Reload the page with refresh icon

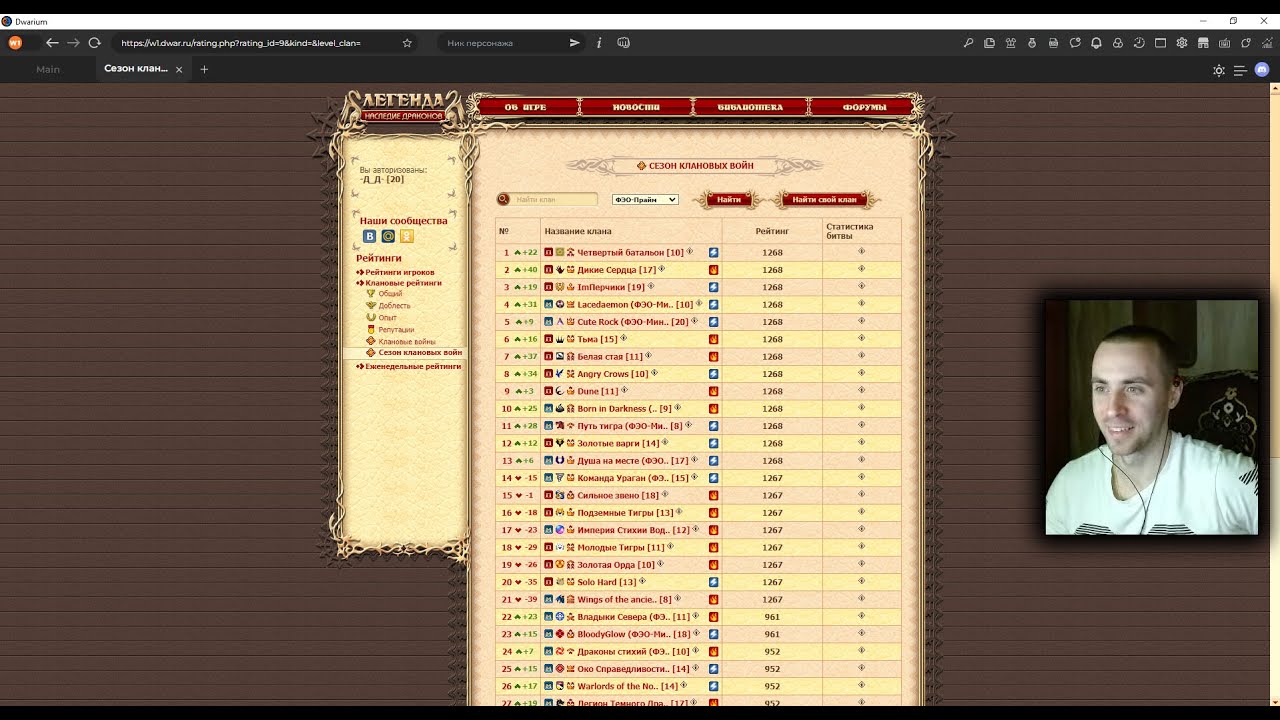pyautogui.click(x=94, y=43)
